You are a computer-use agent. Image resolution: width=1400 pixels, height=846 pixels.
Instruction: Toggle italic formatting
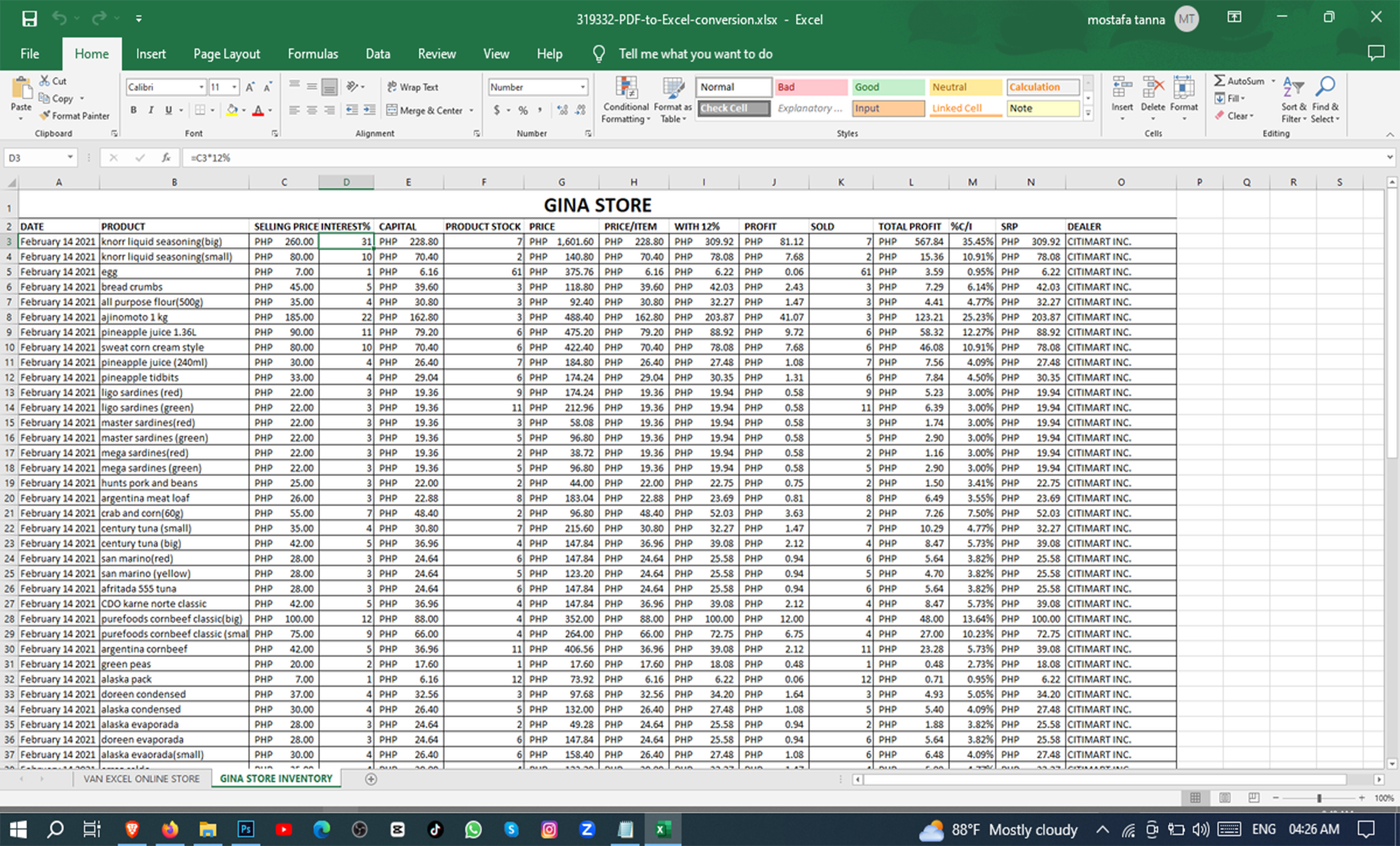(150, 110)
